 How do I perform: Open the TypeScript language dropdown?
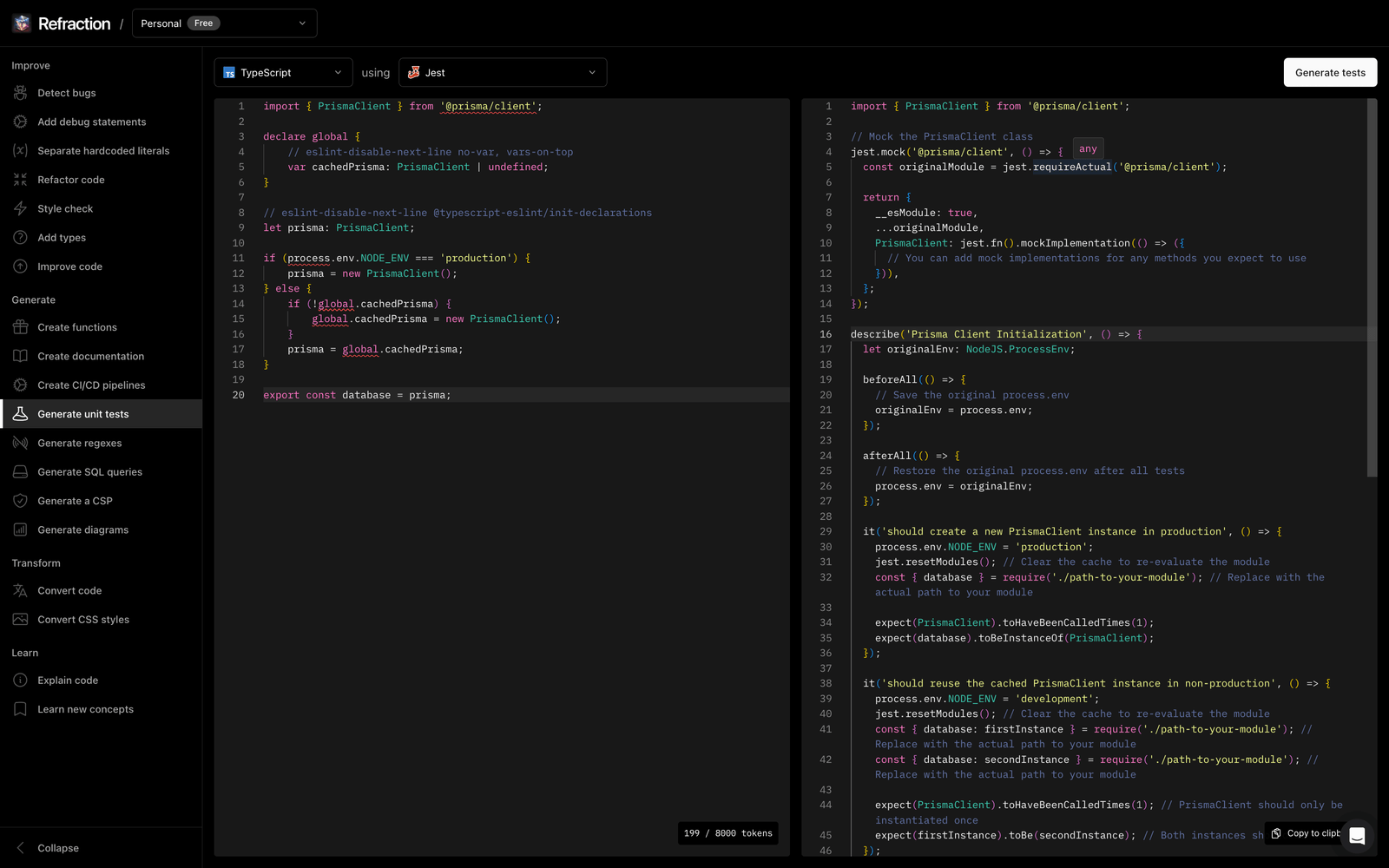coord(283,73)
